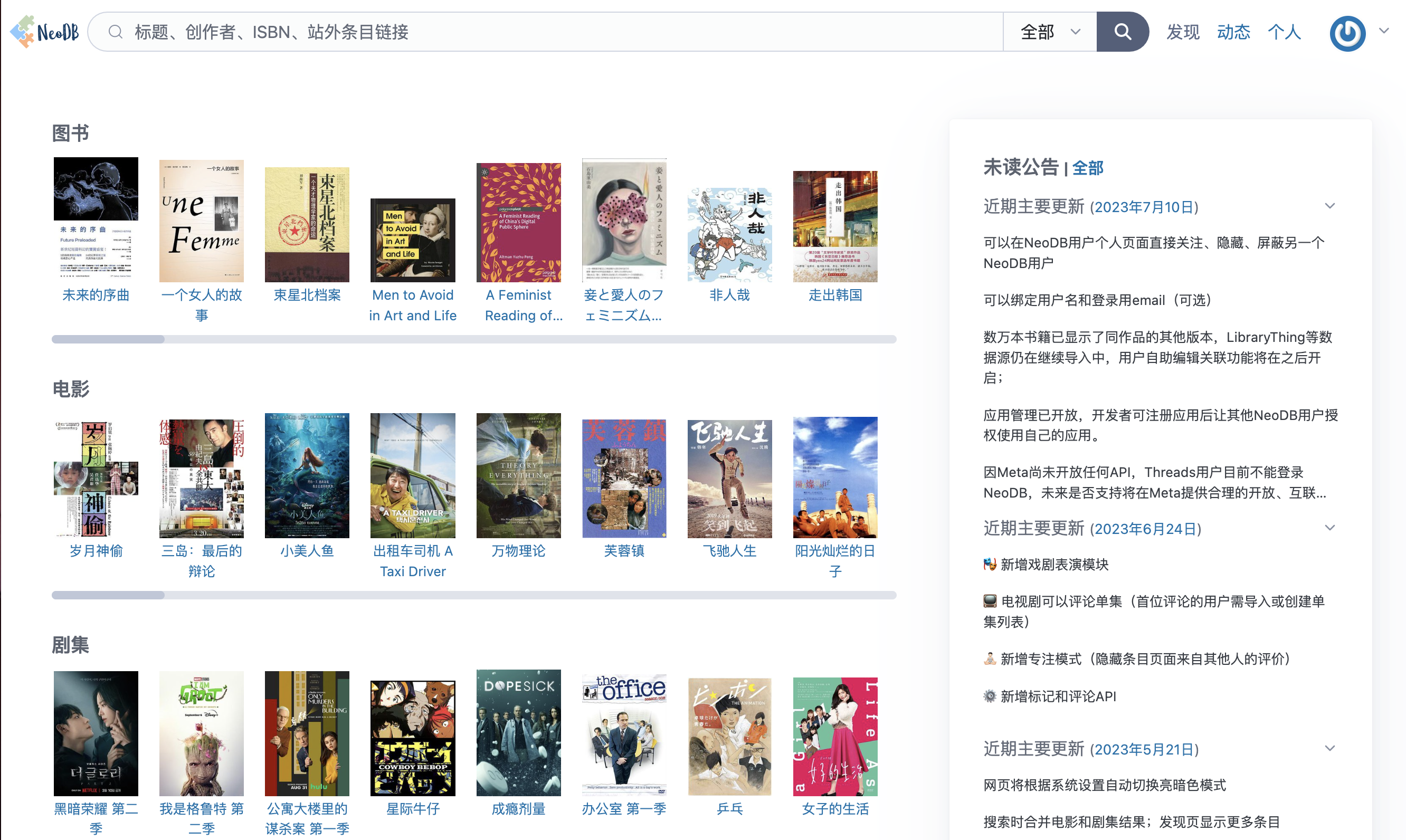The width and height of the screenshot is (1406, 840).
Task: Open 办公室 第一季 poster
Action: pos(624,734)
